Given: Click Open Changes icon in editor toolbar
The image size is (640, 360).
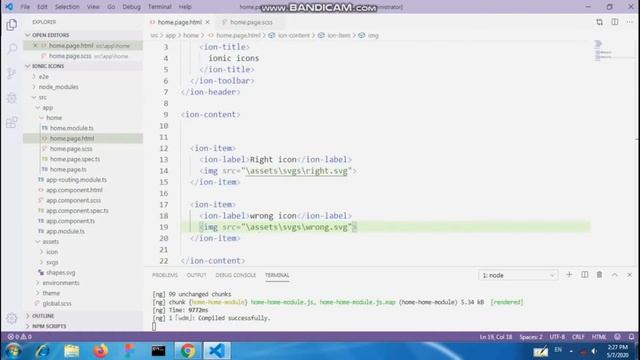Looking at the screenshot, I should (x=599, y=22).
